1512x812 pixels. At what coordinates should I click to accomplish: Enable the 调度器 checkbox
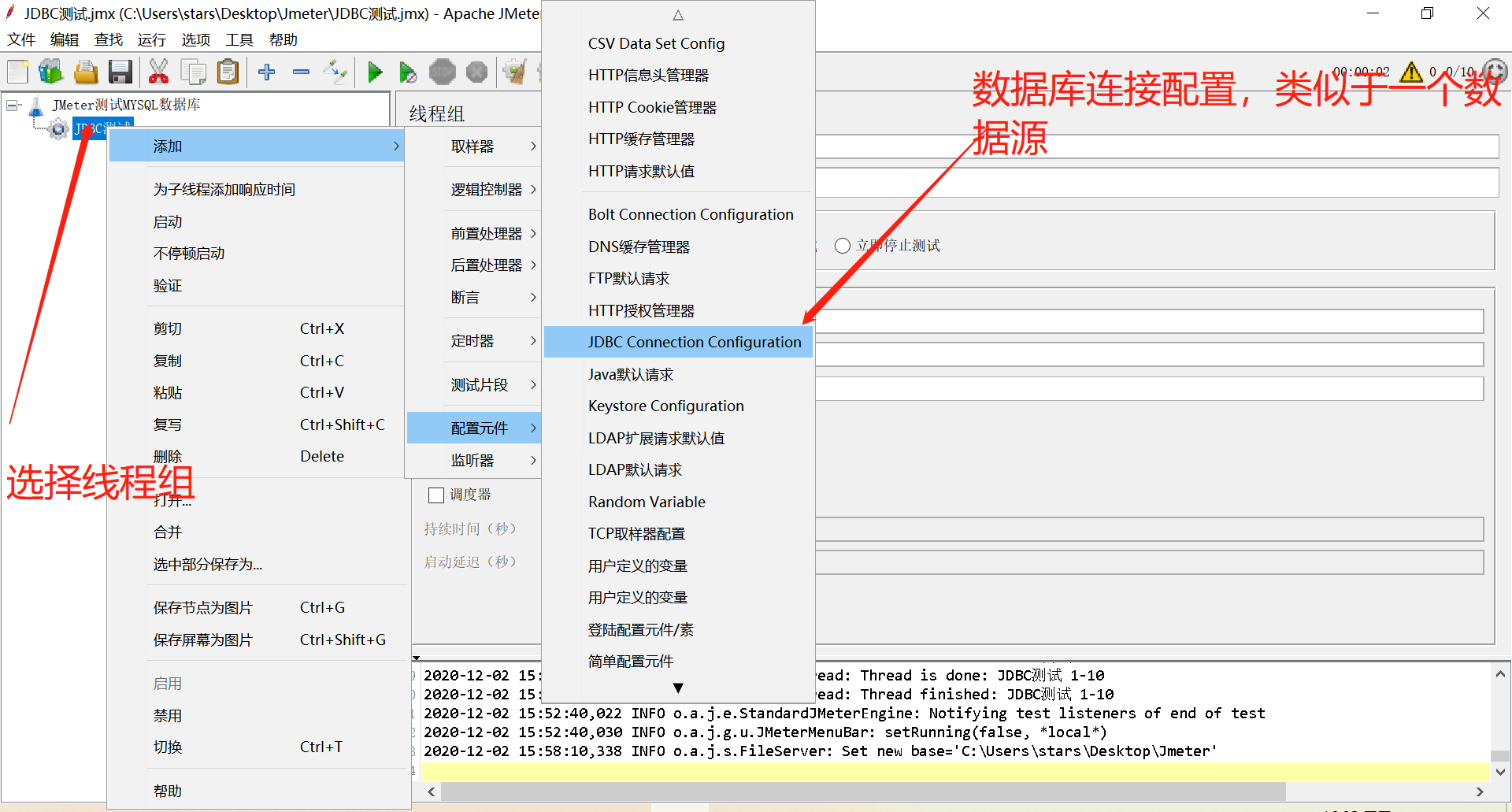(x=437, y=494)
